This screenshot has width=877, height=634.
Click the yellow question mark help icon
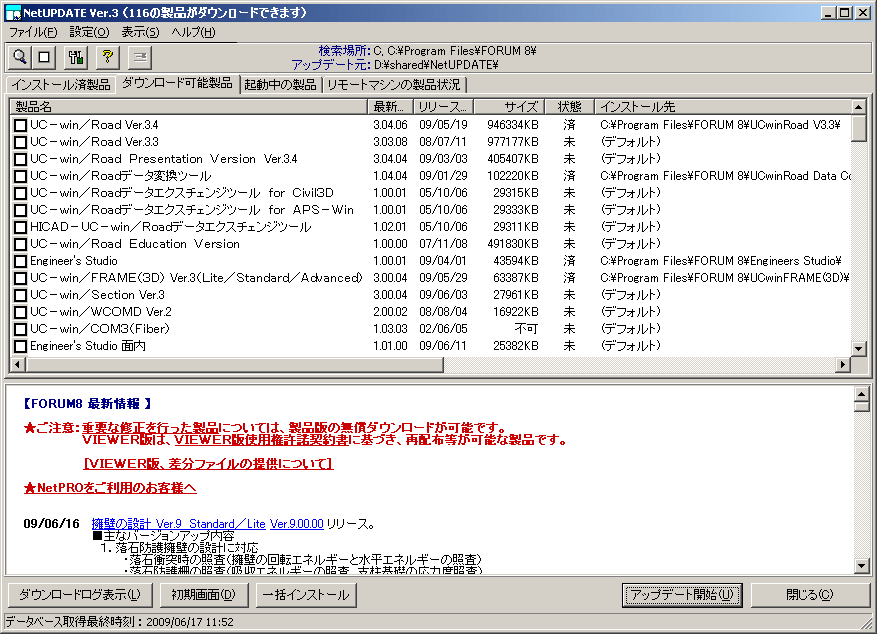107,57
